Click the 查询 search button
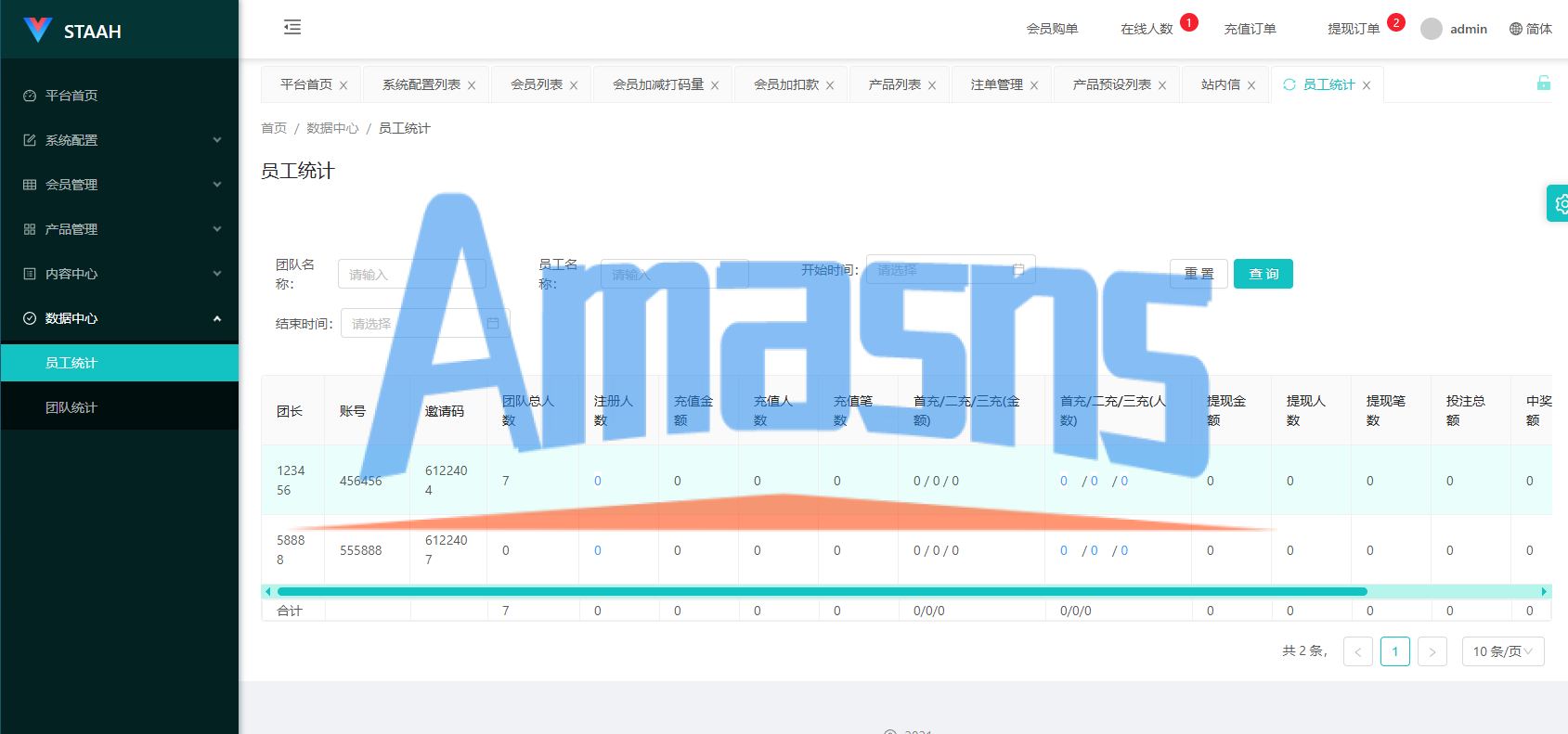1568x734 pixels. coord(1263,274)
